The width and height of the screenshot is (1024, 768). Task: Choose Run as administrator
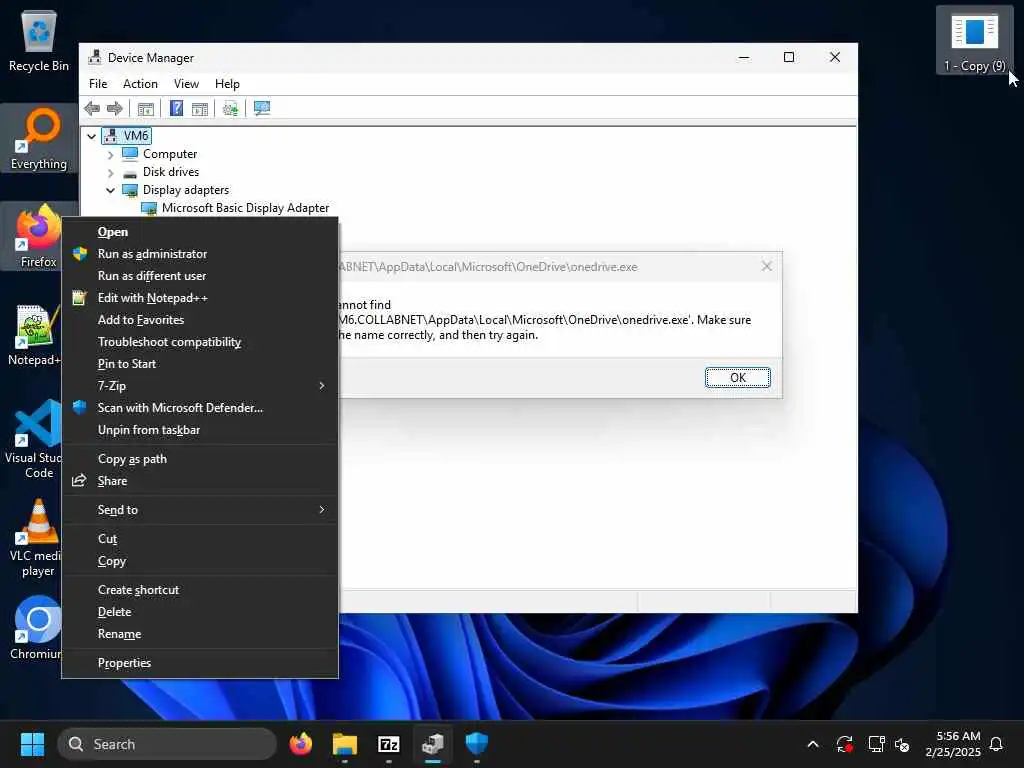tap(200, 254)
